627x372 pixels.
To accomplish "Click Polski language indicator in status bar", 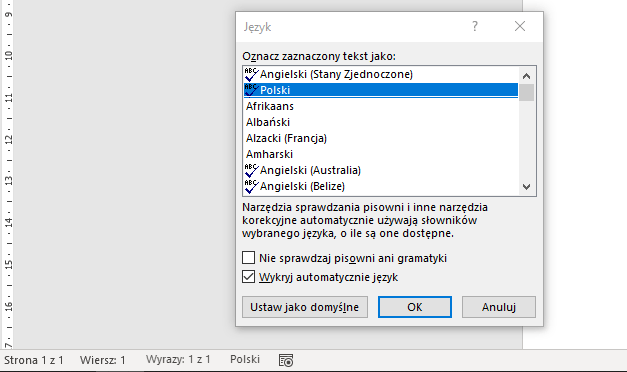I will pyautogui.click(x=245, y=360).
